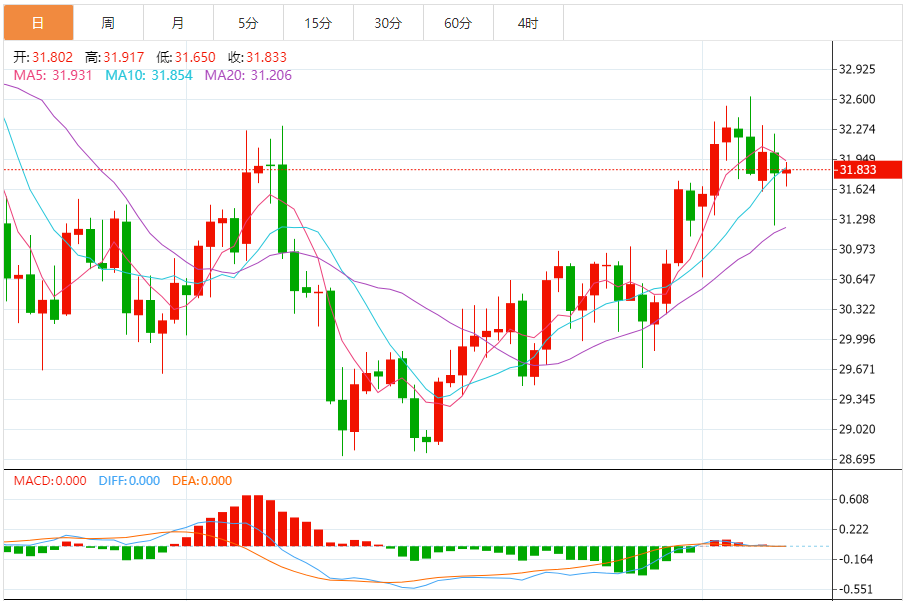Click the DIFF:0.000 indicator label

pos(129,481)
